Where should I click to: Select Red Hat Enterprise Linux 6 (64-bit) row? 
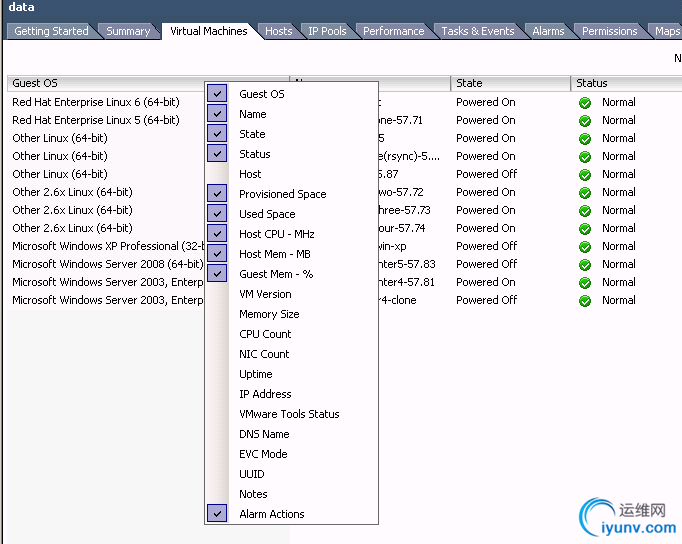pyautogui.click(x=96, y=102)
